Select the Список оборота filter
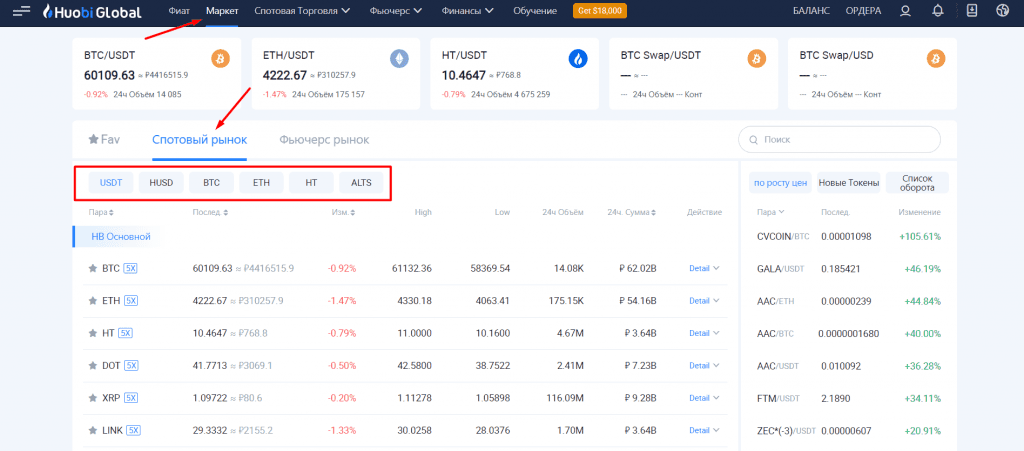Screen dimensions: 1024x451 coord(917,183)
